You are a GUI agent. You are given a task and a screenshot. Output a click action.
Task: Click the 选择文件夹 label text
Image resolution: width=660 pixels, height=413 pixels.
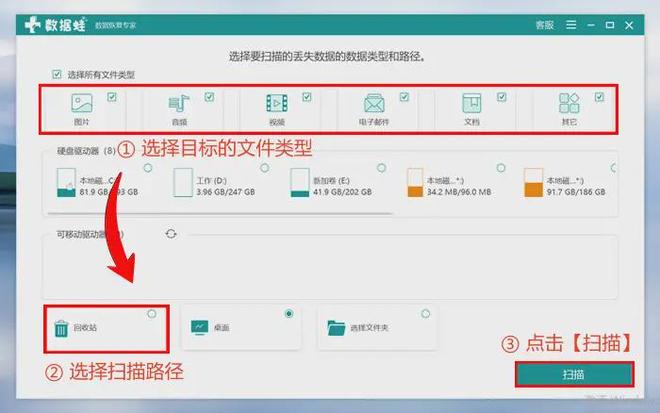pos(369,328)
